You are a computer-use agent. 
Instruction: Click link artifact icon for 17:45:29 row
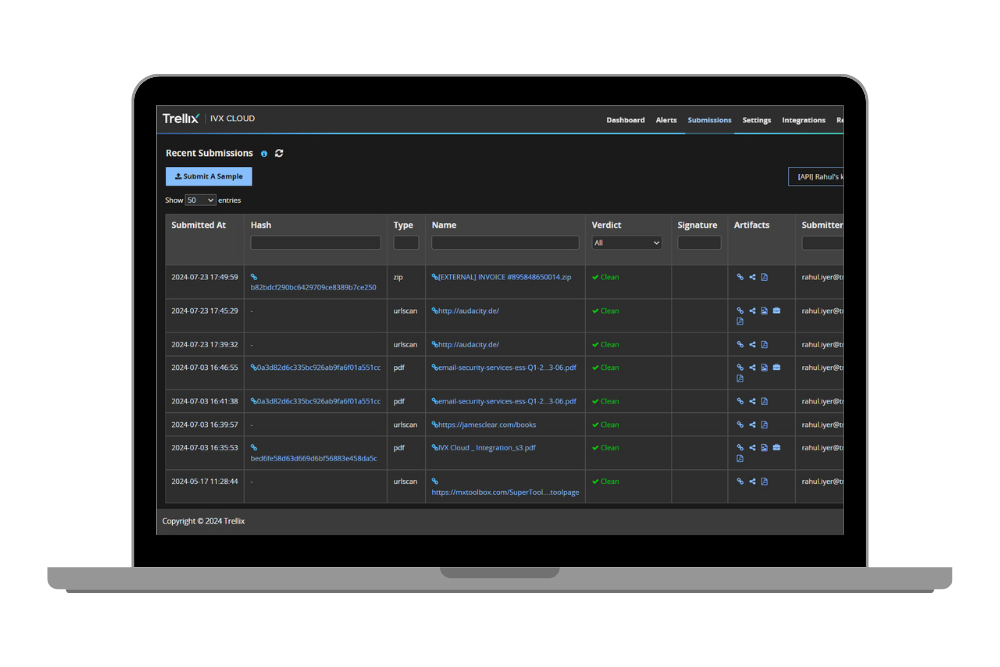(x=740, y=311)
